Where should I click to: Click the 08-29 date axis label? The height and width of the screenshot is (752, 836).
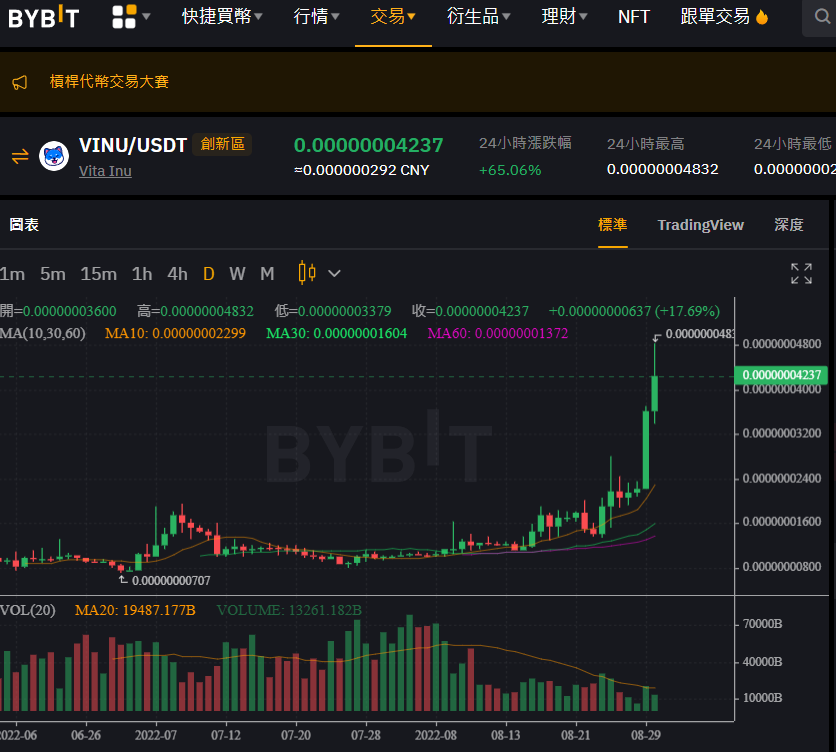click(x=646, y=735)
